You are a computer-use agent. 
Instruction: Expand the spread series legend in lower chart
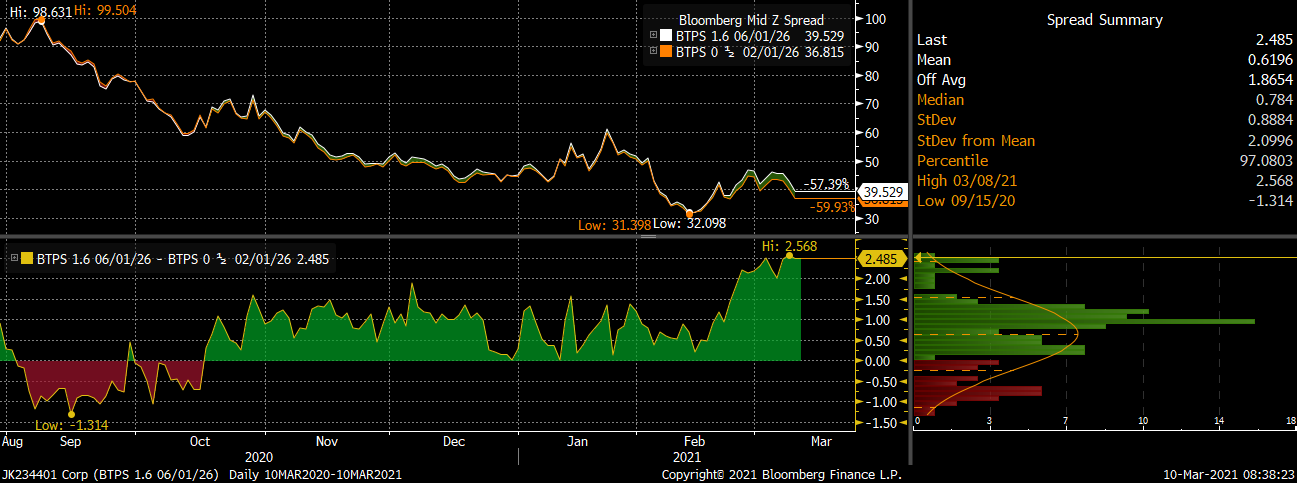(x=14, y=258)
